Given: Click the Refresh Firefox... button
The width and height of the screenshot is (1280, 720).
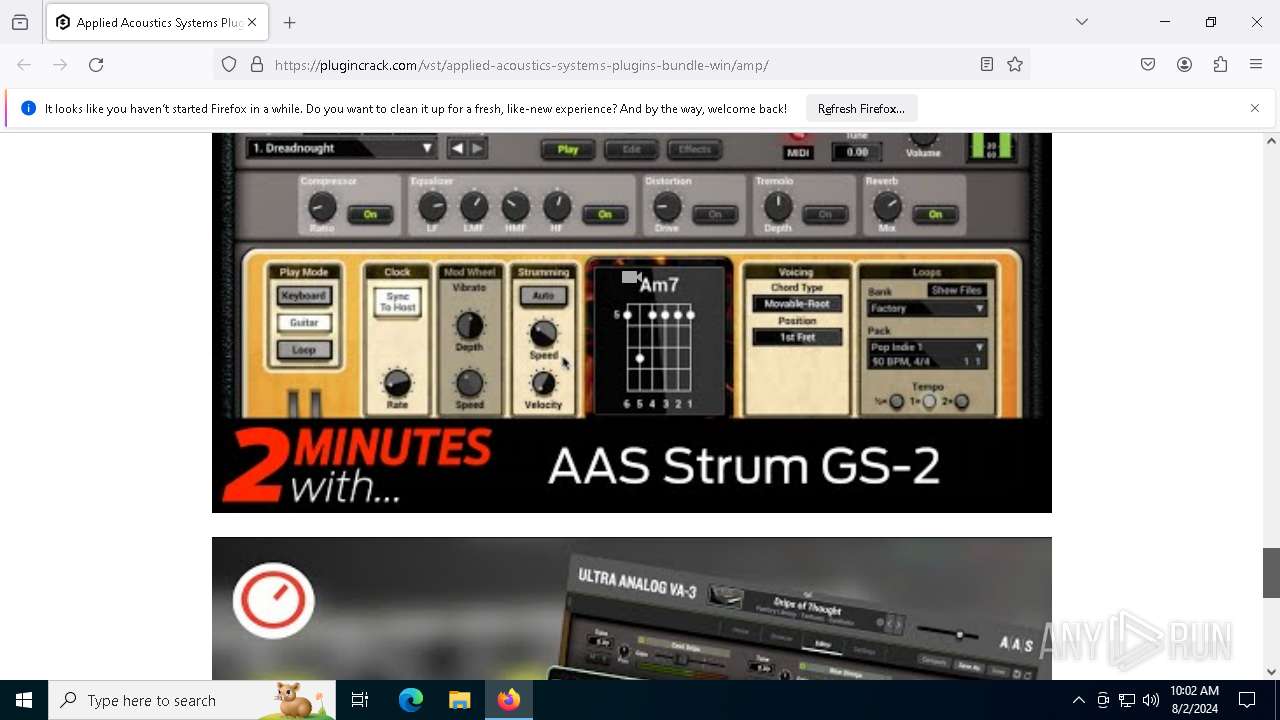Looking at the screenshot, I should point(861,108).
